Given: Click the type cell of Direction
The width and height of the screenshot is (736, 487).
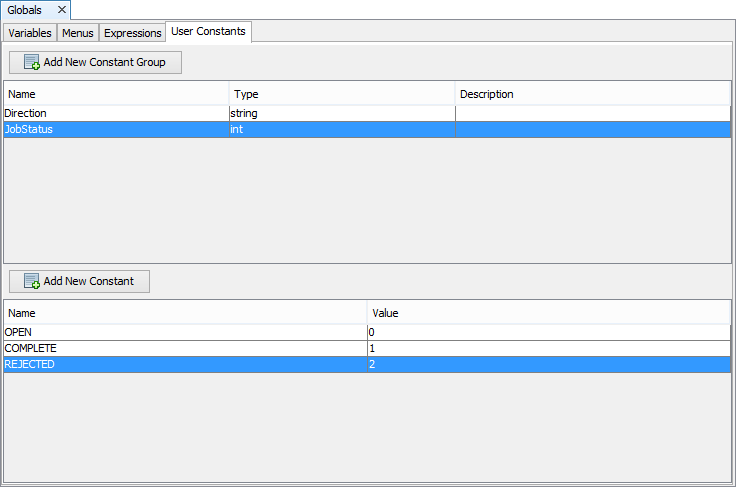Looking at the screenshot, I should pos(341,114).
